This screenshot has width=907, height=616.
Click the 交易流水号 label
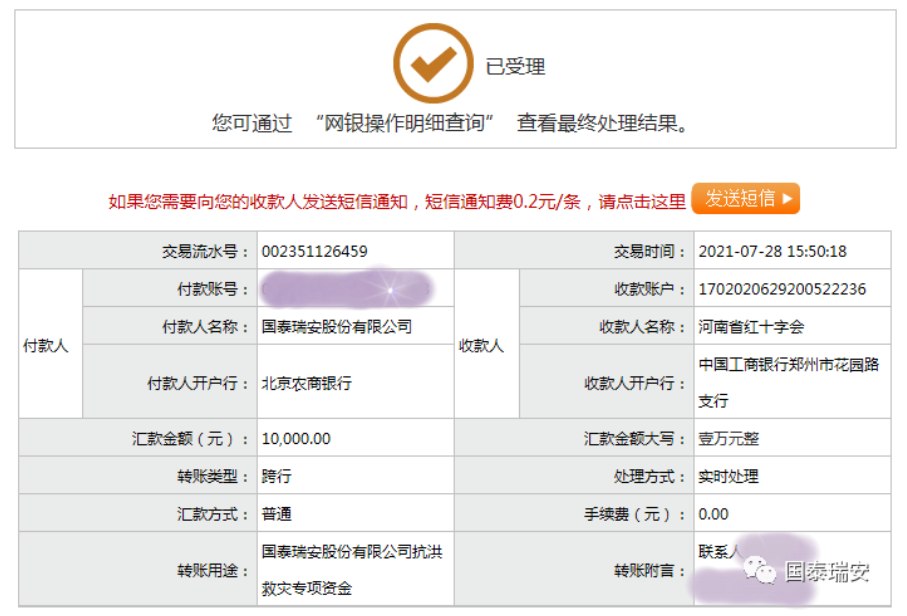tap(205, 251)
